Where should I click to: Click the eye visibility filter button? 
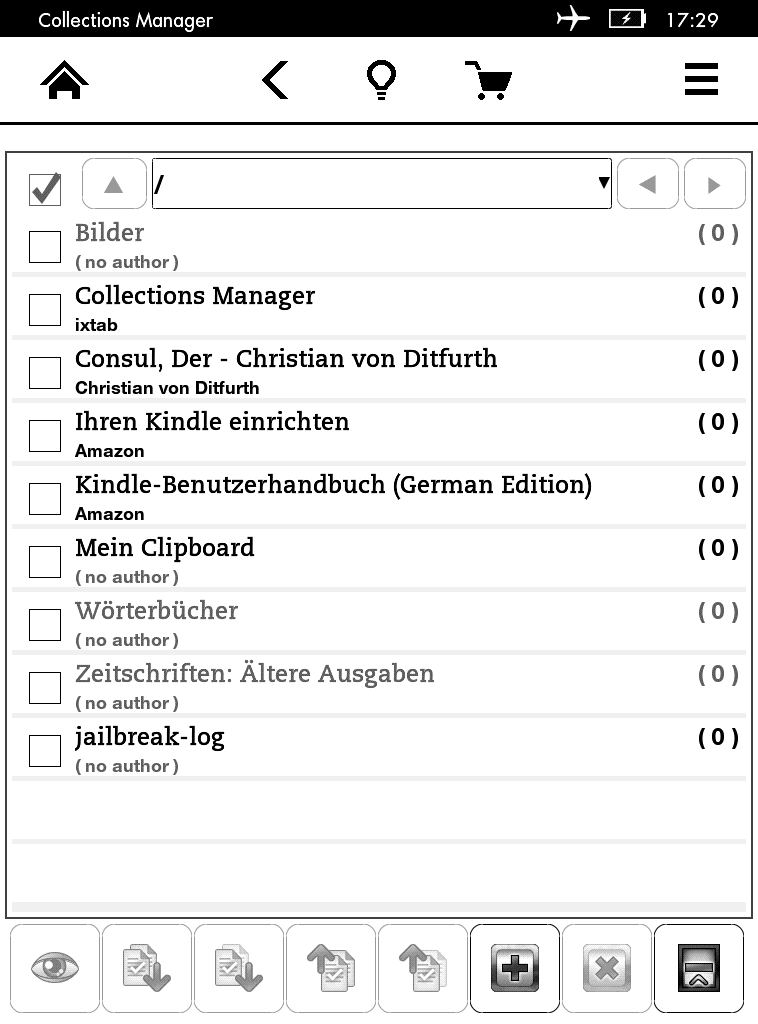(x=55, y=968)
